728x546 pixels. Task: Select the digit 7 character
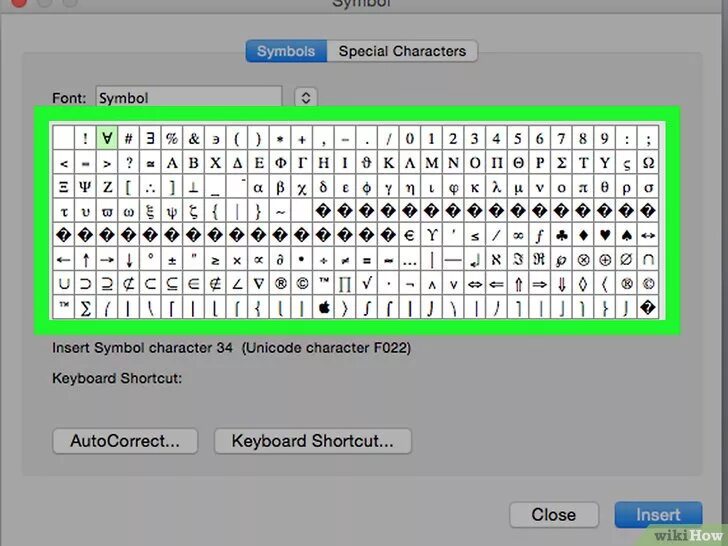561,138
